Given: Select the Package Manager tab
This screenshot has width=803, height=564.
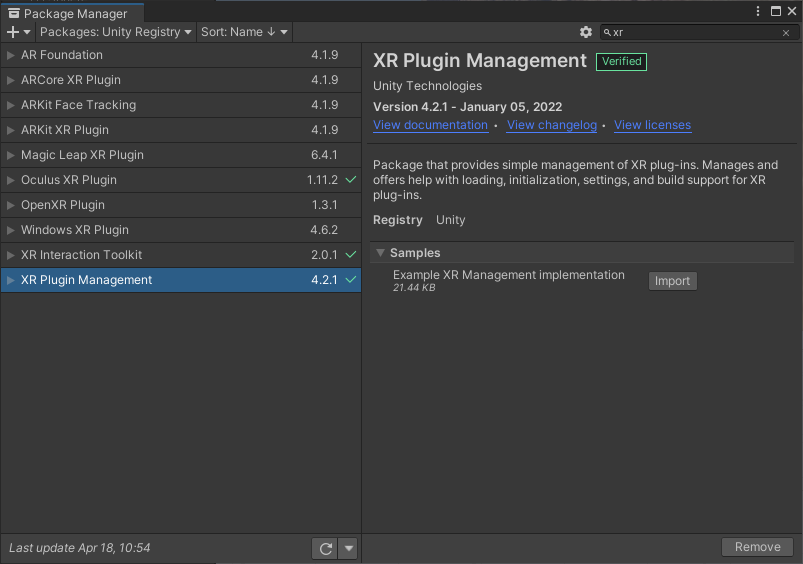Looking at the screenshot, I should click(x=72, y=13).
